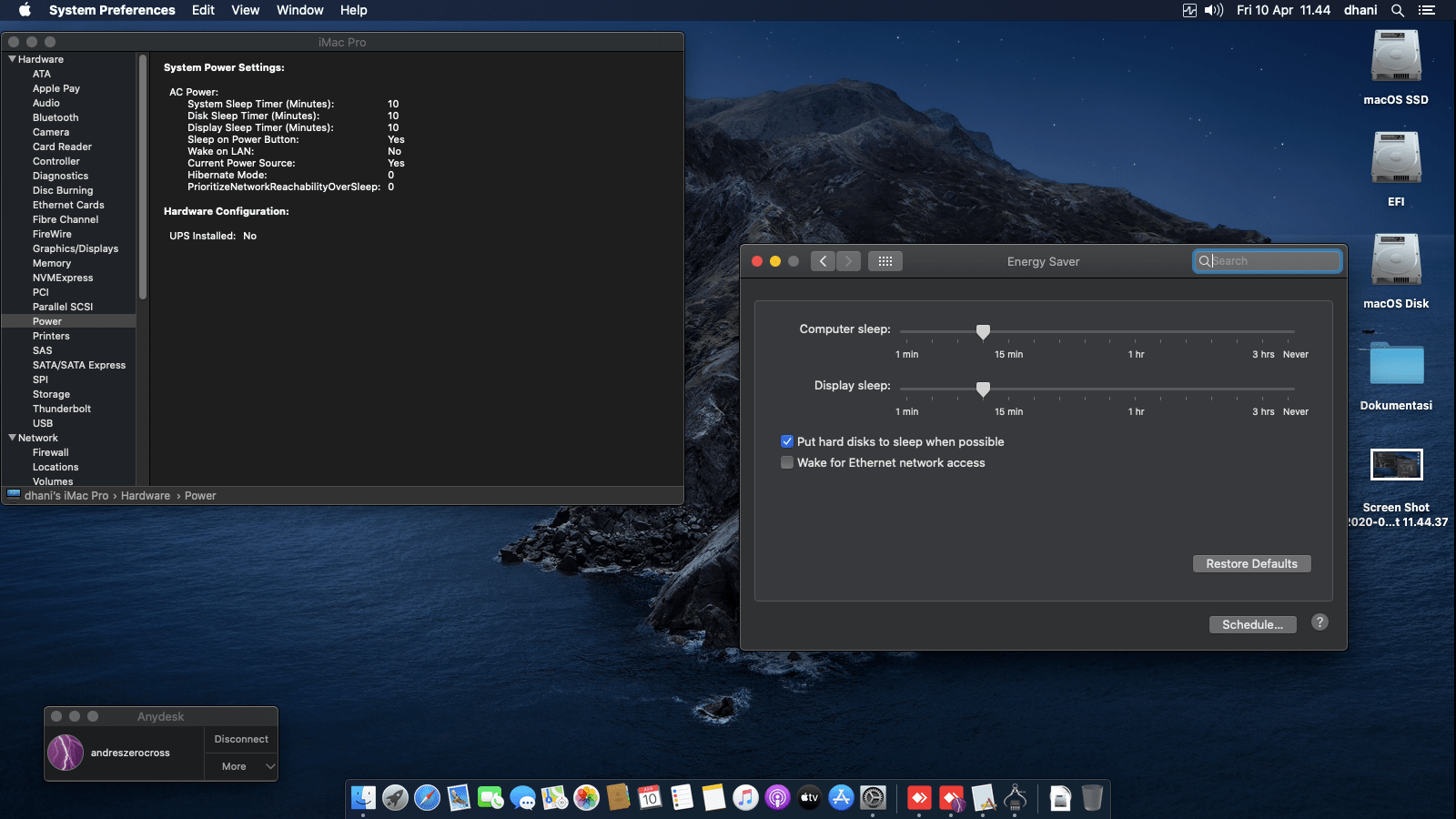Open the View menu
Screen dimensions: 1456x819
[245, 10]
